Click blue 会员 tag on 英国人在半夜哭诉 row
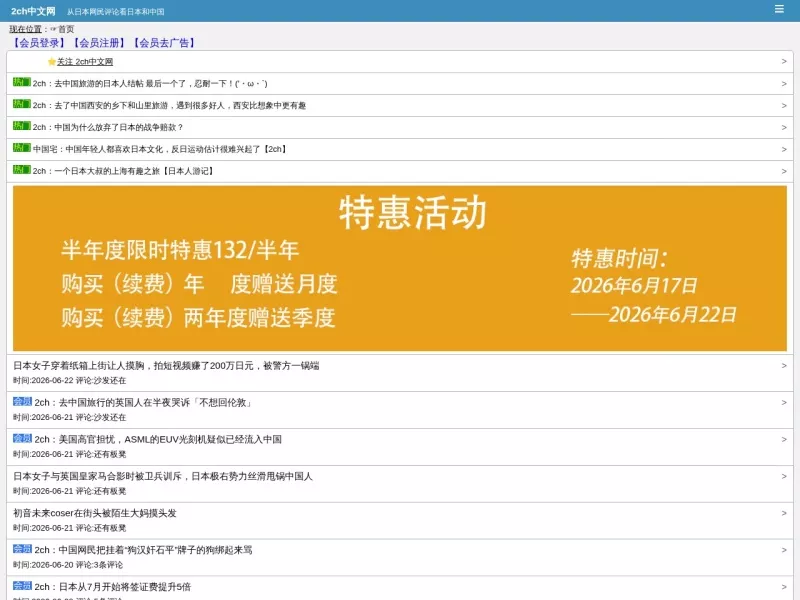The height and width of the screenshot is (600, 800). coord(22,402)
